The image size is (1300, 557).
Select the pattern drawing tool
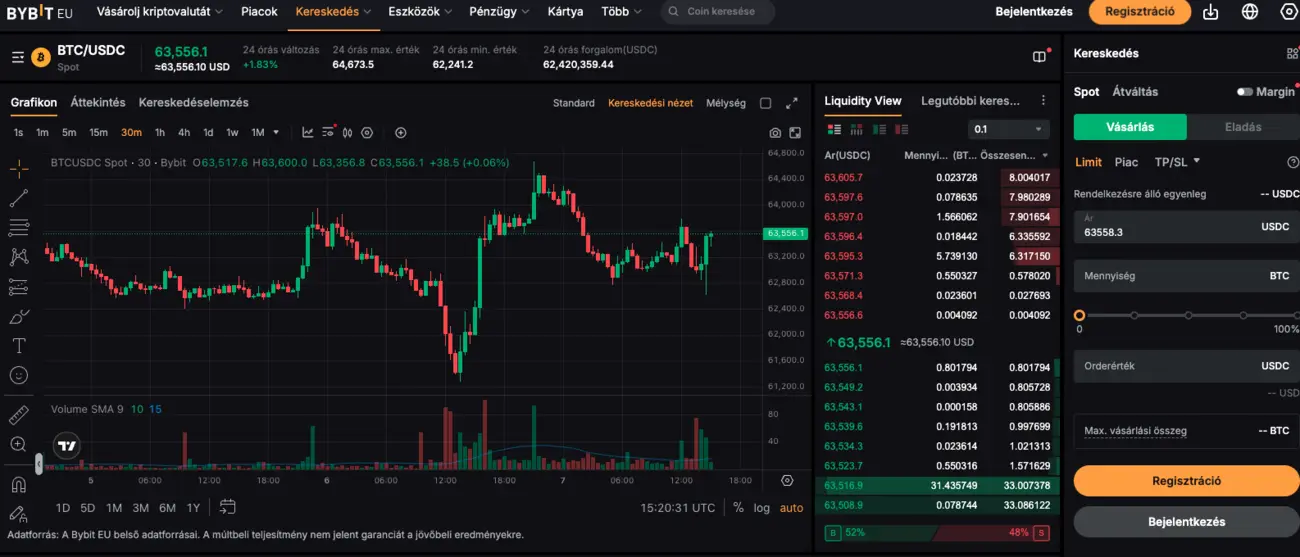point(19,257)
